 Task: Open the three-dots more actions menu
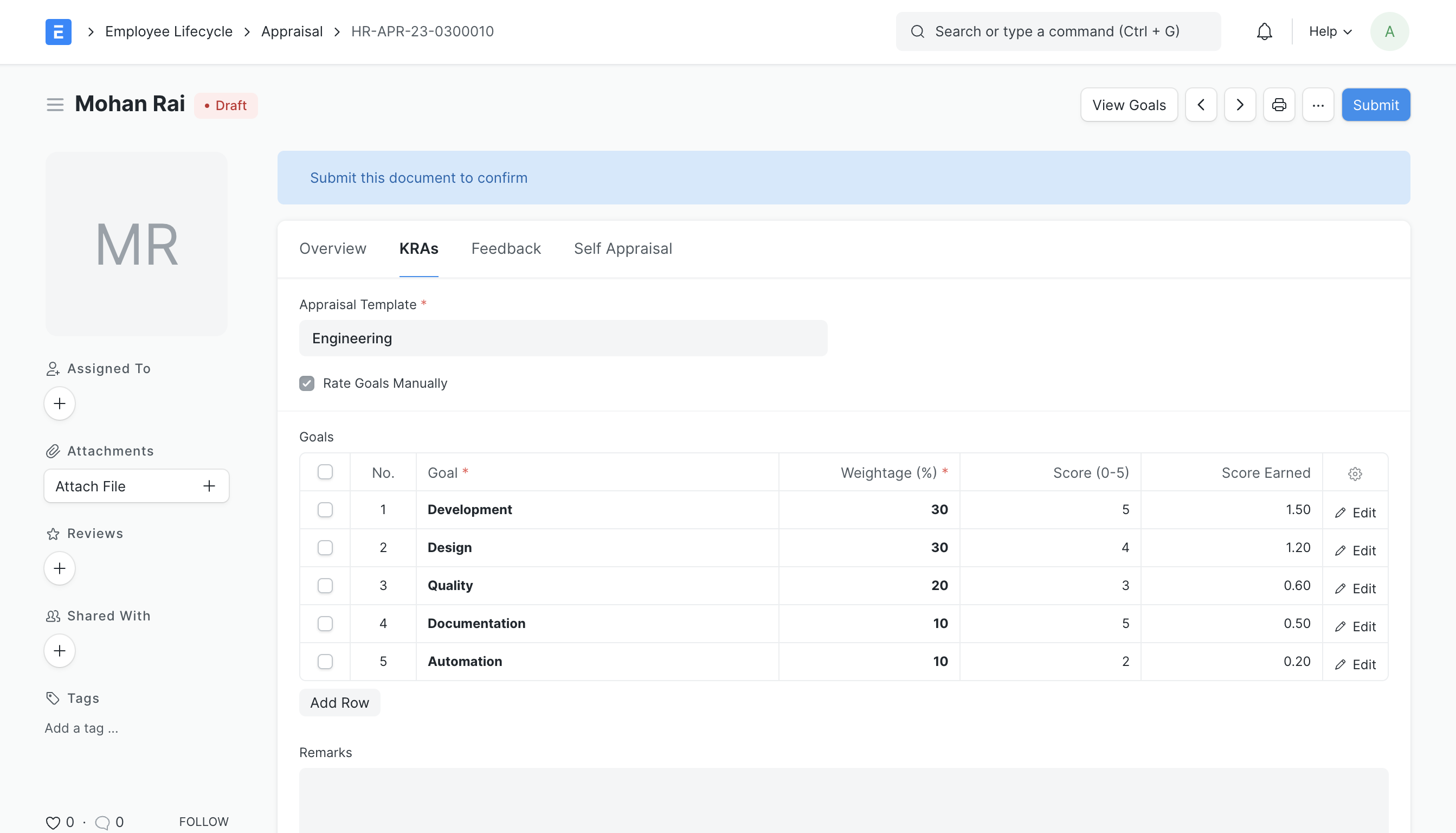click(1318, 105)
